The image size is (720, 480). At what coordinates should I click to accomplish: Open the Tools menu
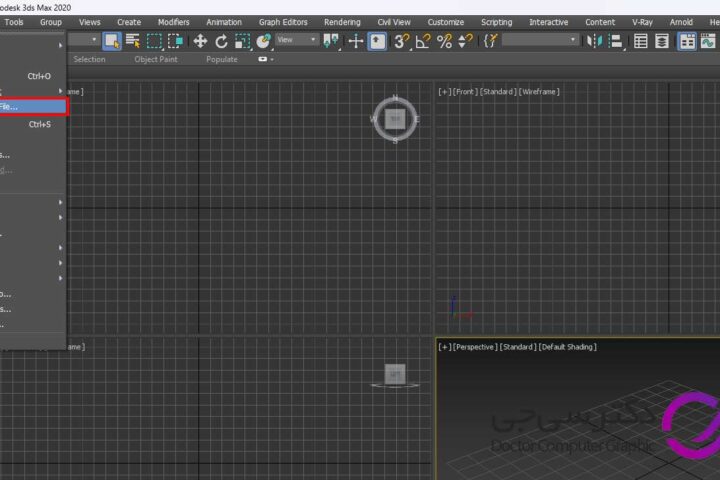(x=14, y=22)
